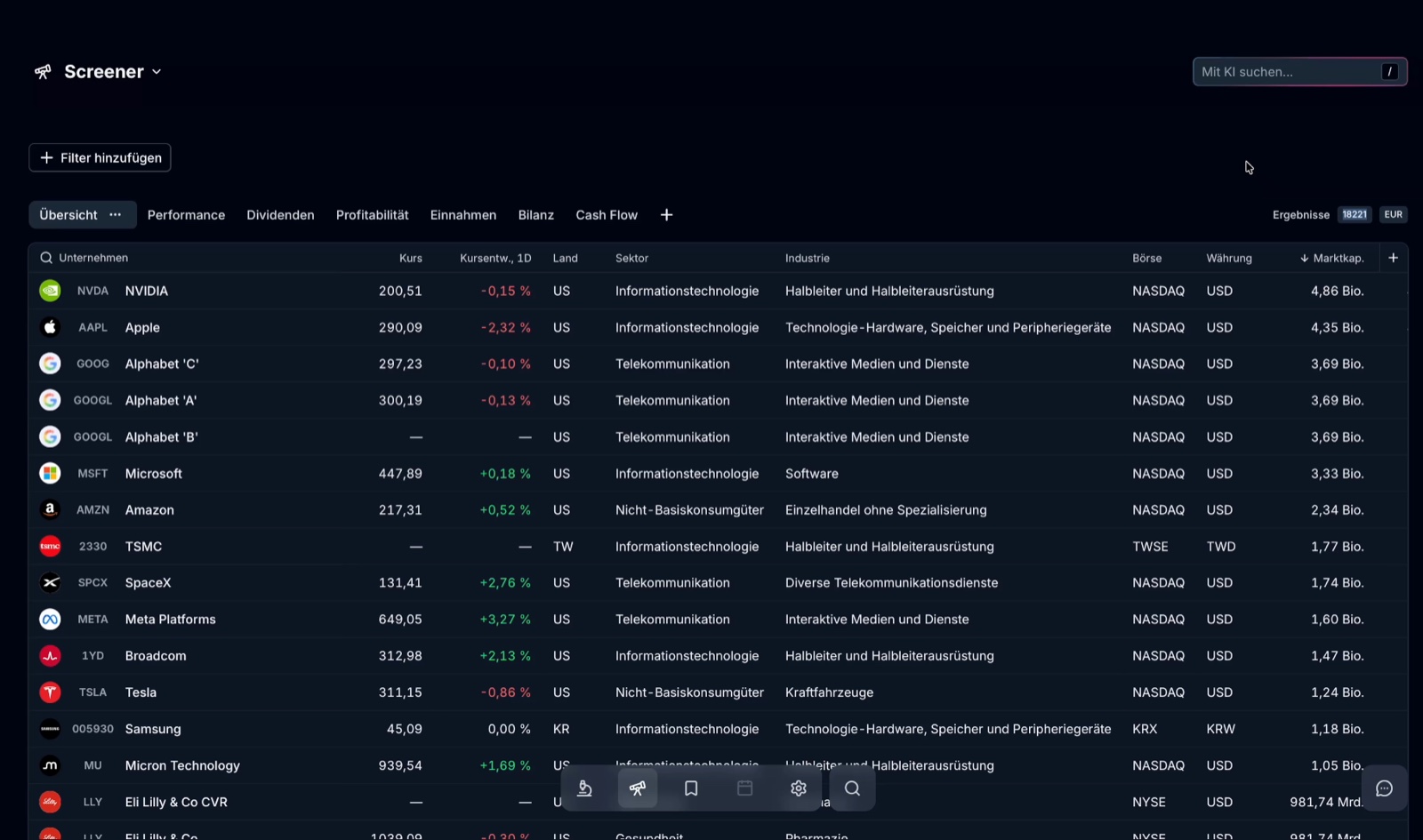Click the Währung column header

click(1229, 258)
